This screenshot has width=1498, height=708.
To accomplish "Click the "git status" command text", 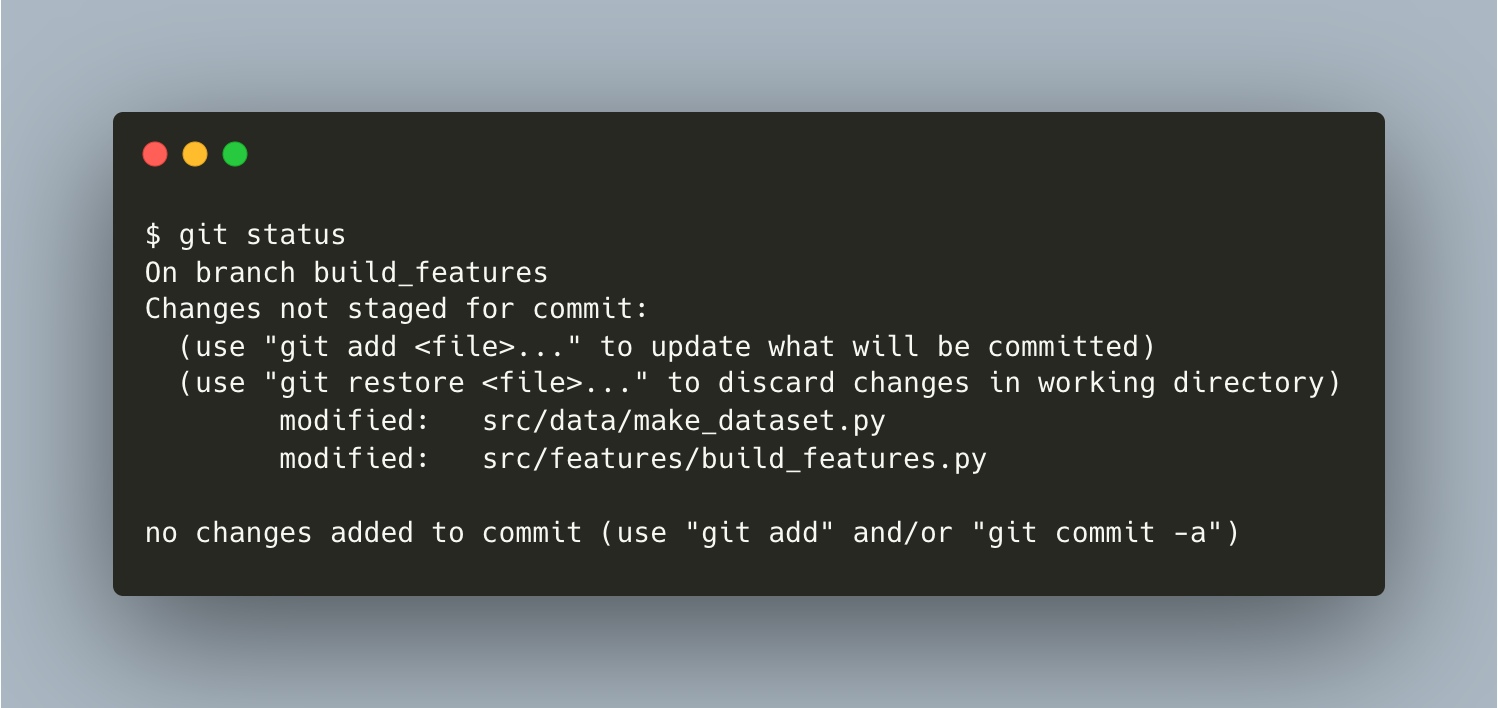I will (x=262, y=235).
